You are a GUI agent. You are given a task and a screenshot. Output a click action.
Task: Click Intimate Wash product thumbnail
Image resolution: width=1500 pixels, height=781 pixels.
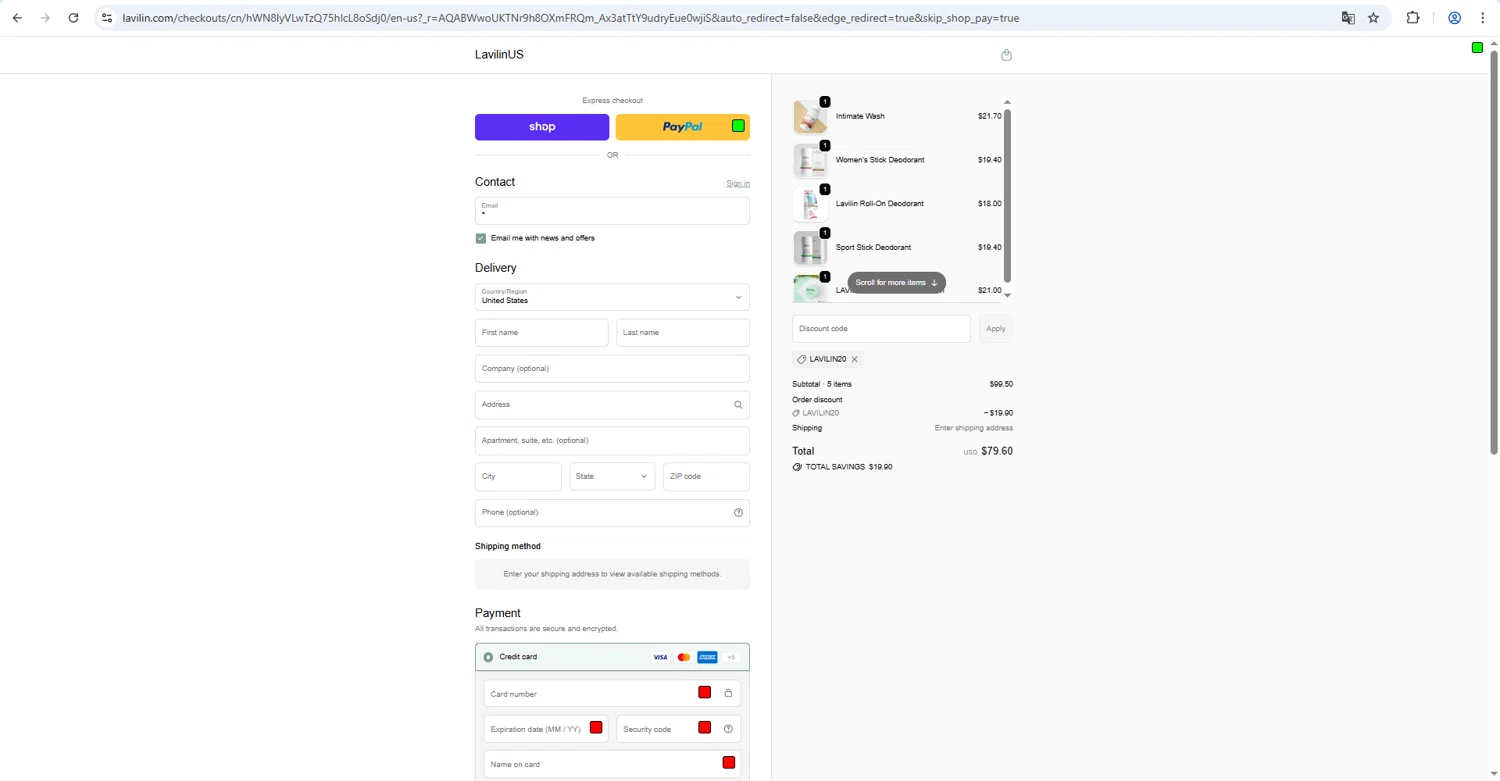point(810,117)
